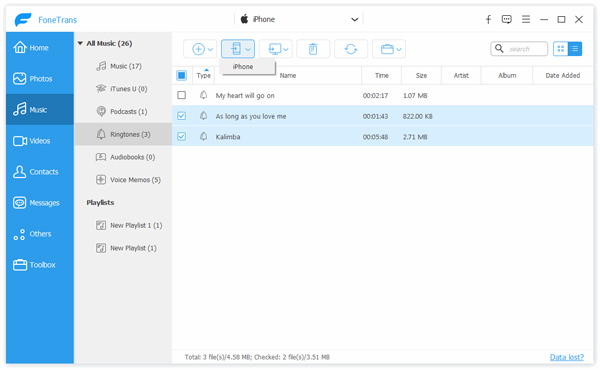Click bell icon for My heart will go on

pos(204,95)
